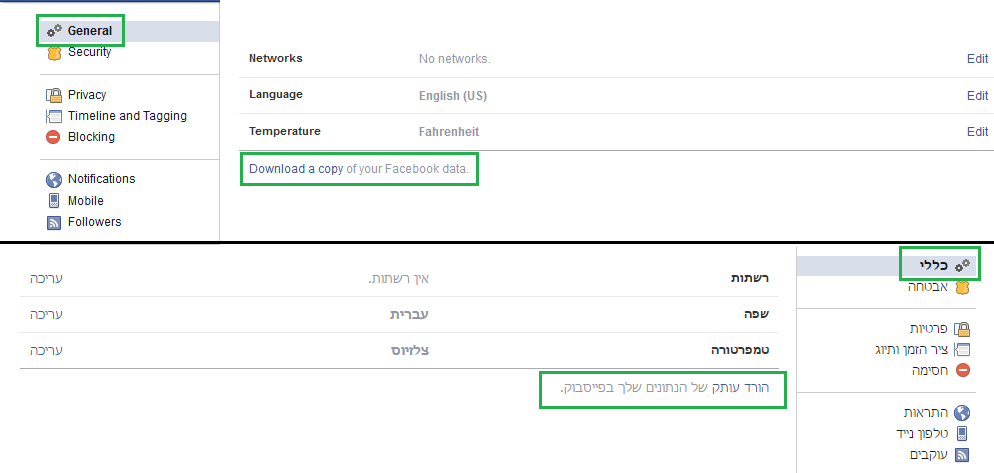994x473 pixels.
Task: Click Hebrew edit (עריכה) for language row
Action: pos(41,314)
